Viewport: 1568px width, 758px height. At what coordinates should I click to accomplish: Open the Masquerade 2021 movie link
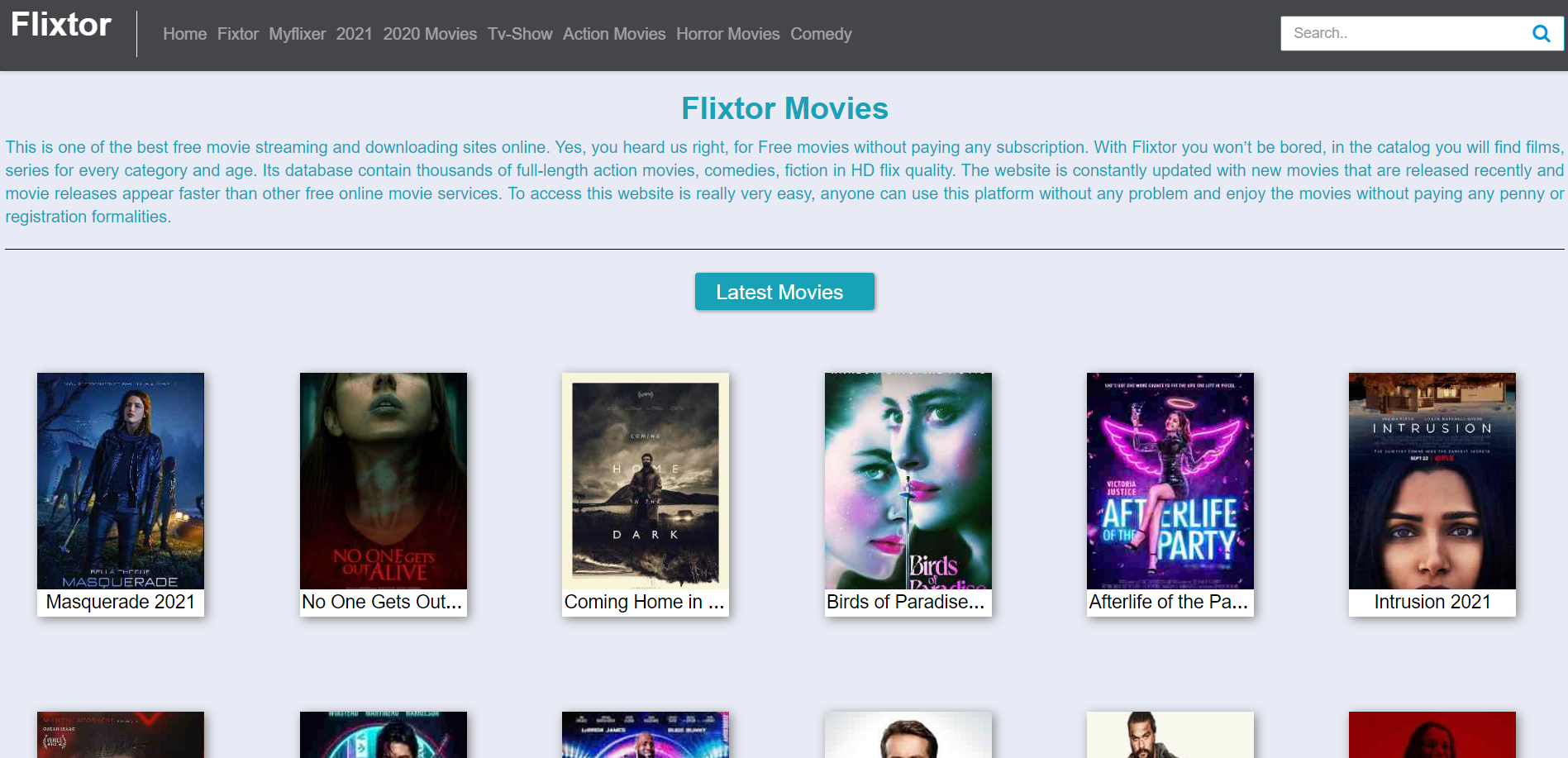click(120, 602)
